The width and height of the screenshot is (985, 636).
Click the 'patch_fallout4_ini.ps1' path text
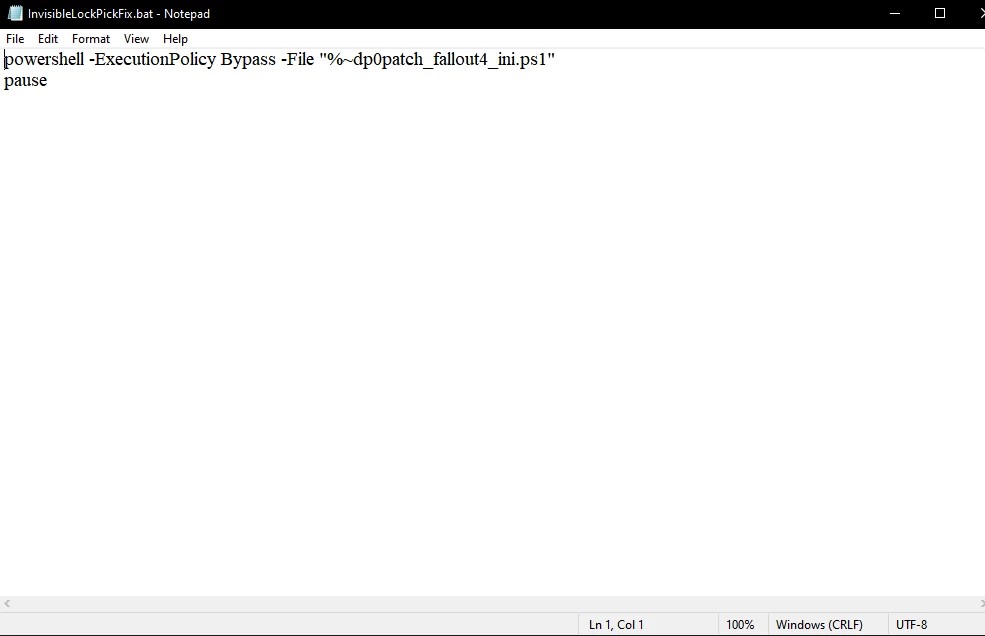464,60
